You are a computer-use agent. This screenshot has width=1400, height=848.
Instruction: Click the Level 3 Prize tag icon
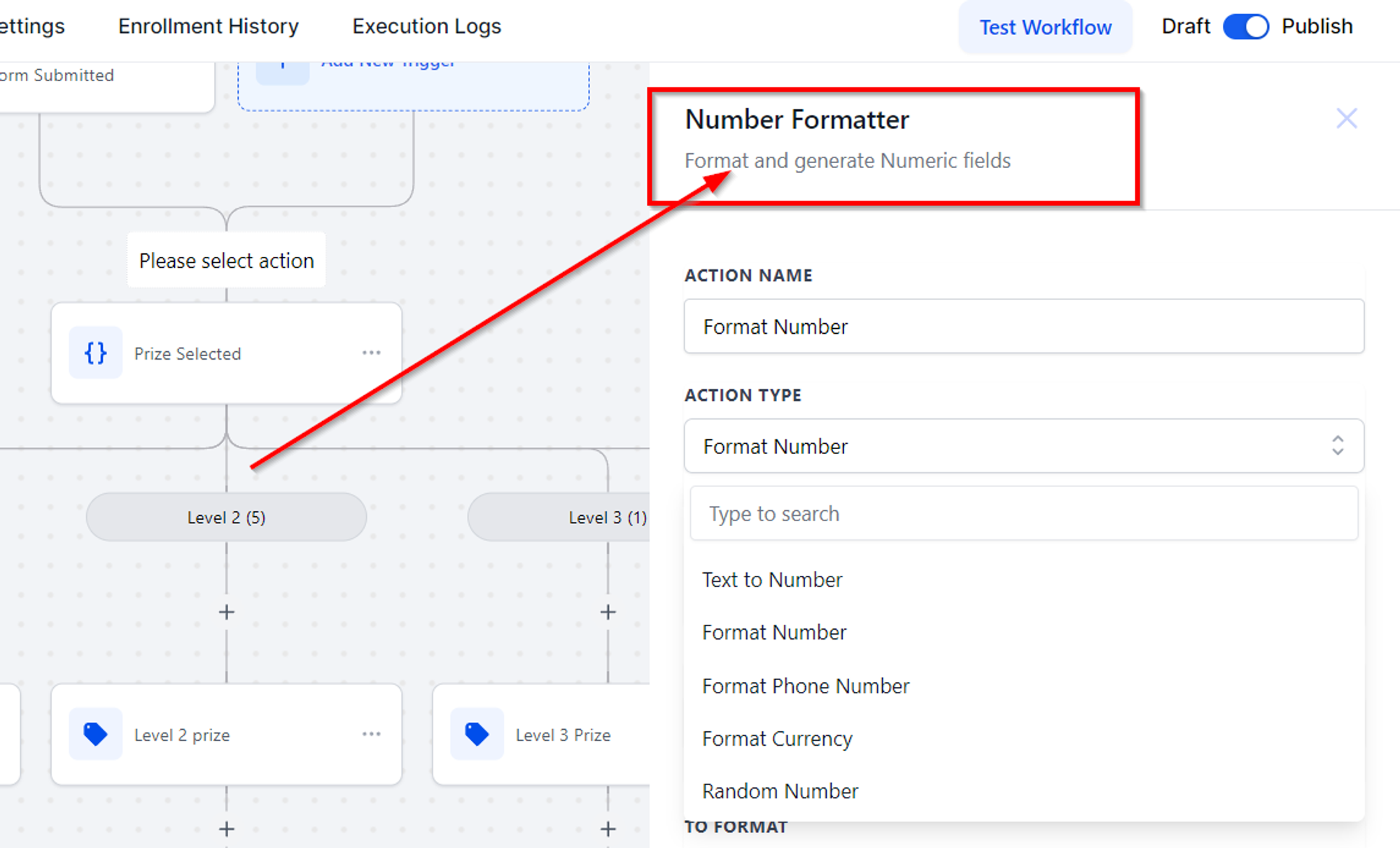[477, 734]
